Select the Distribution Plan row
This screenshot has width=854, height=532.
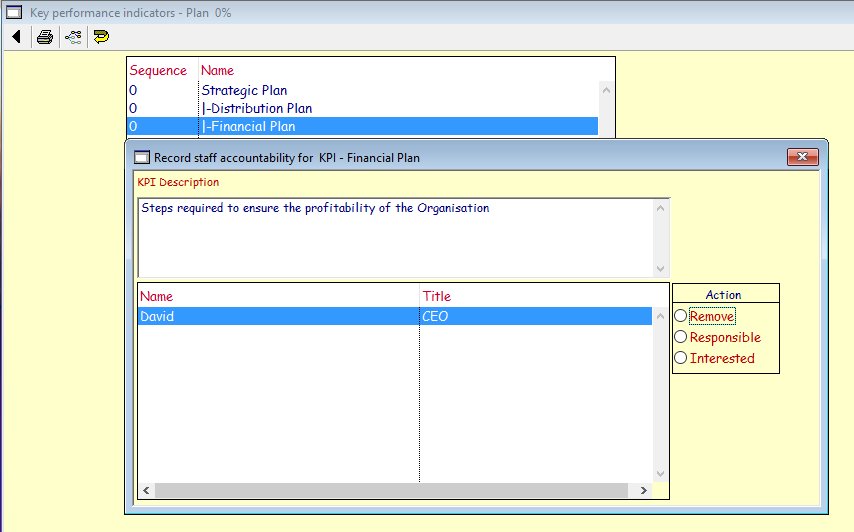click(x=257, y=108)
